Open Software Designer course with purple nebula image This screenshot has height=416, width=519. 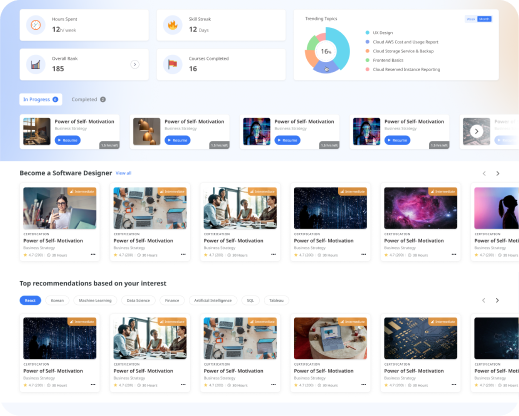[x=421, y=208]
